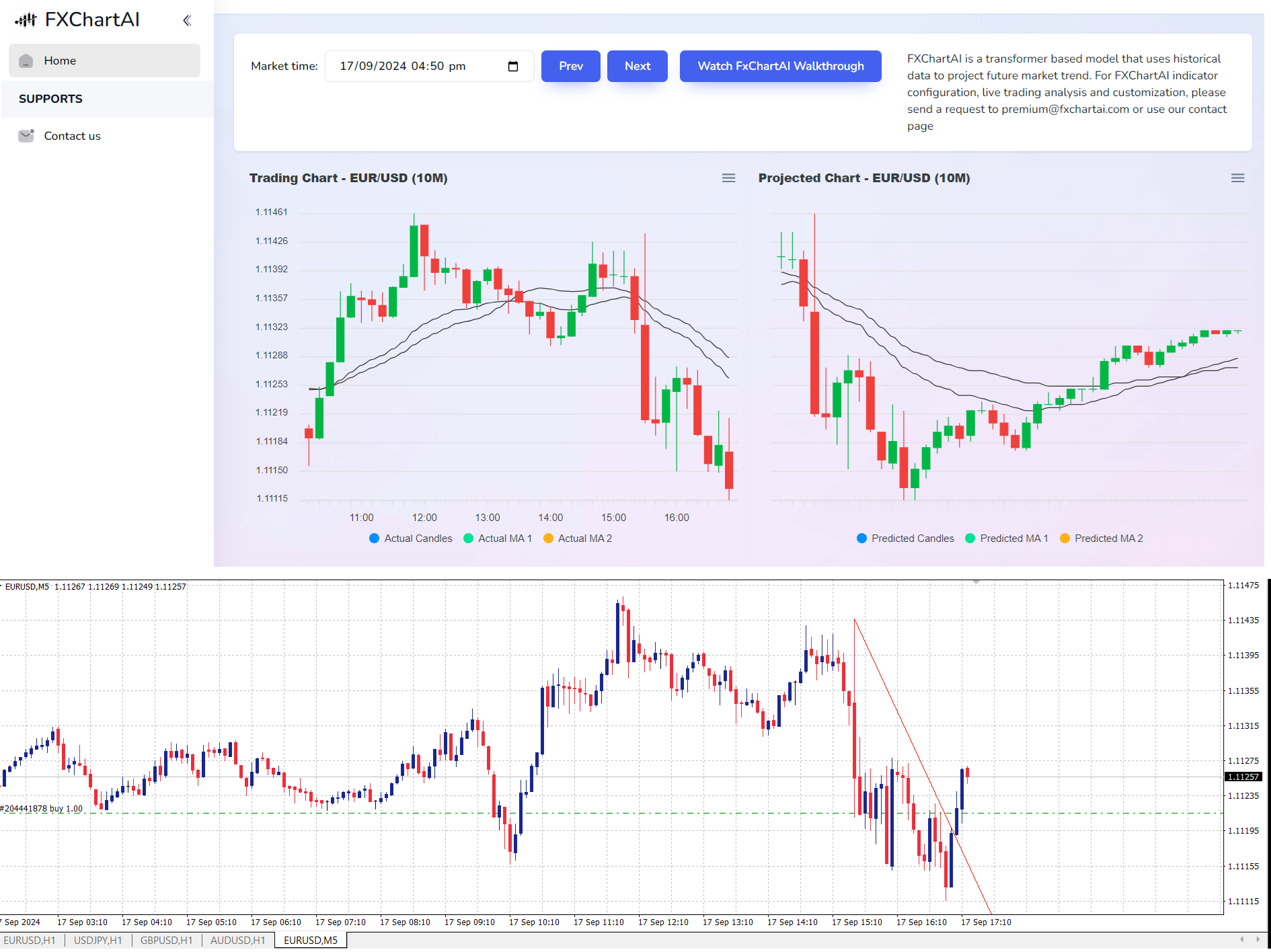Click tab scroll right arrow

[x=1258, y=939]
